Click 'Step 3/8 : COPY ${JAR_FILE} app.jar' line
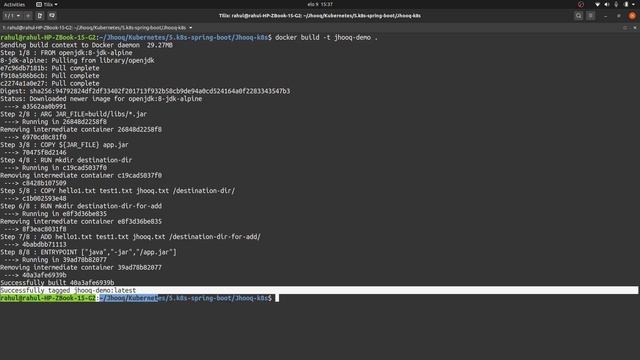Screen dimensions: 640x360 [64, 145]
